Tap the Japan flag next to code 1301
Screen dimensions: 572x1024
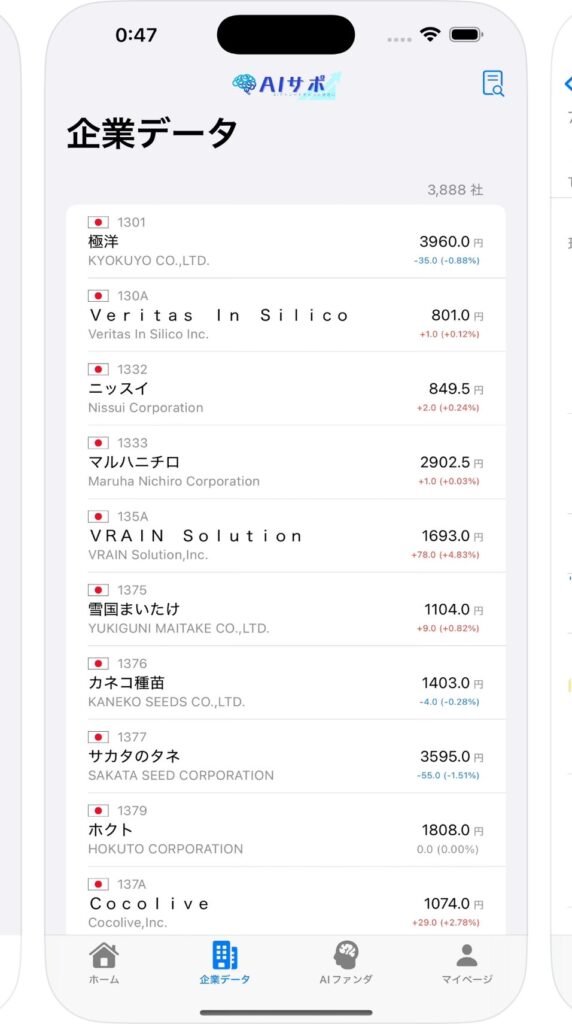pos(98,223)
